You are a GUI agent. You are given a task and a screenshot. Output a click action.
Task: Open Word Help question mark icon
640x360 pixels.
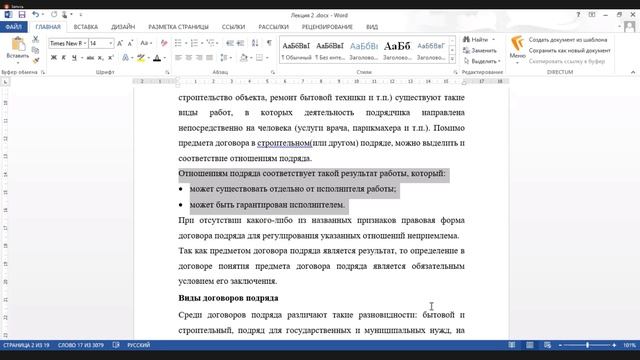[x=578, y=15]
